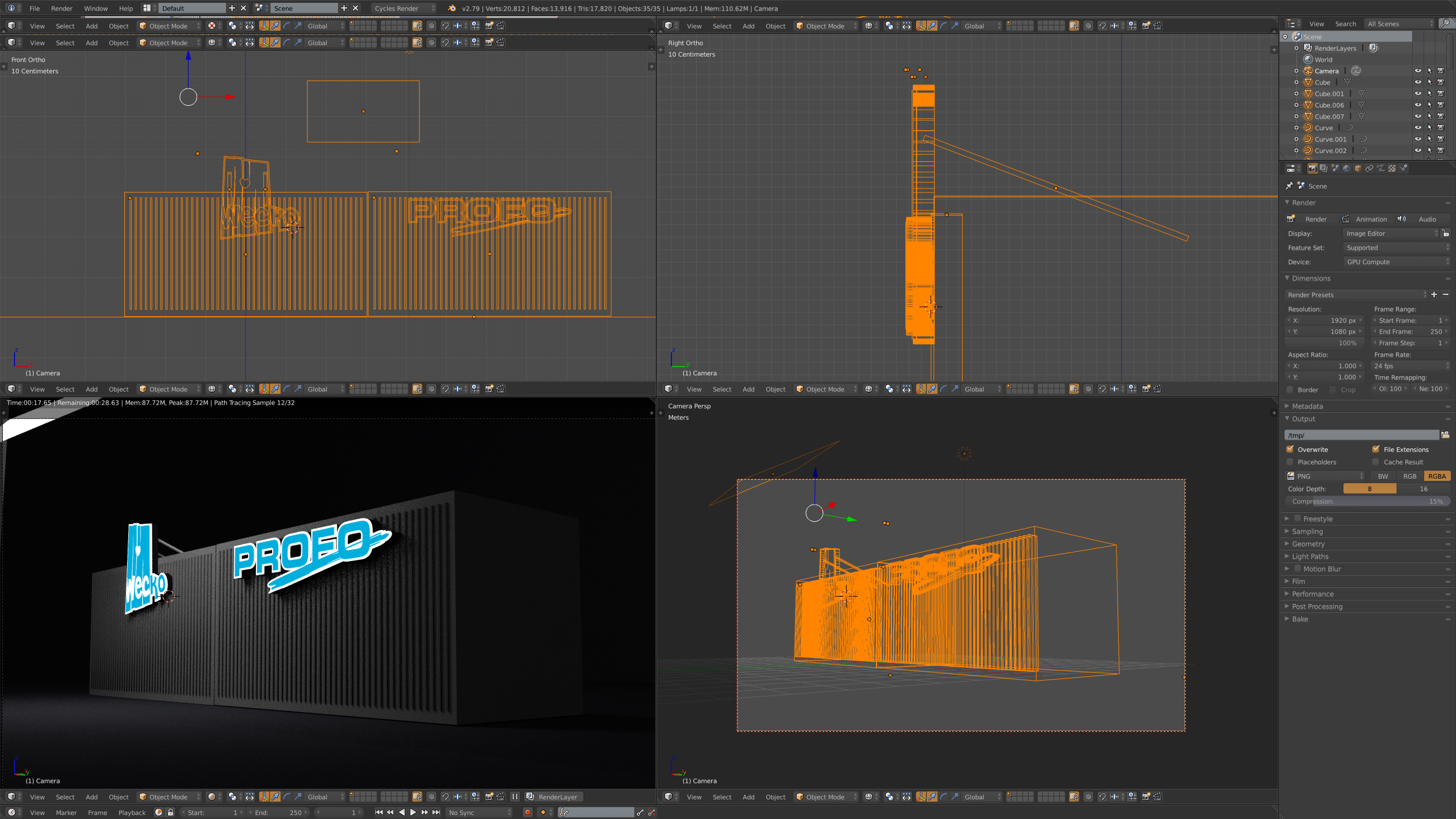Adjust the Compression slider
The image size is (1456, 819).
pos(1367,502)
